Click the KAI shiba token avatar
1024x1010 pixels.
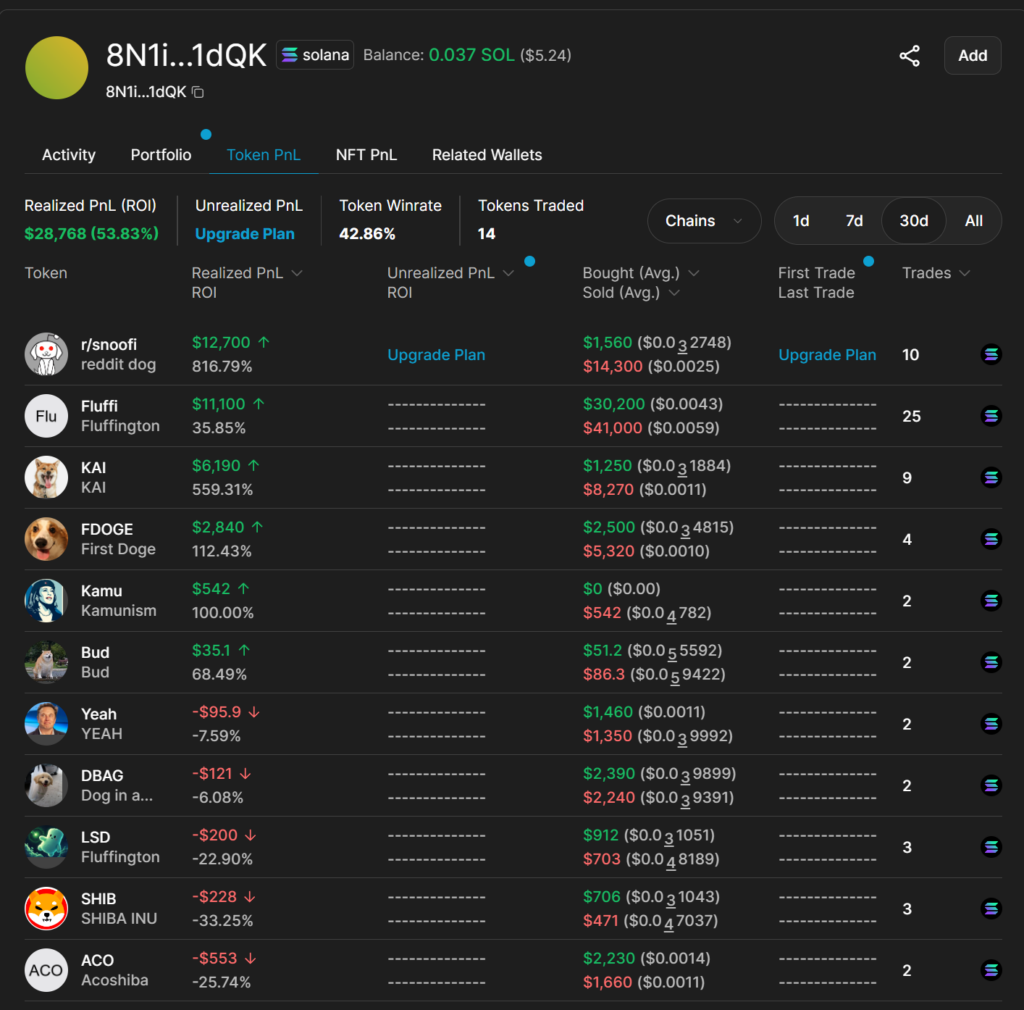click(46, 477)
